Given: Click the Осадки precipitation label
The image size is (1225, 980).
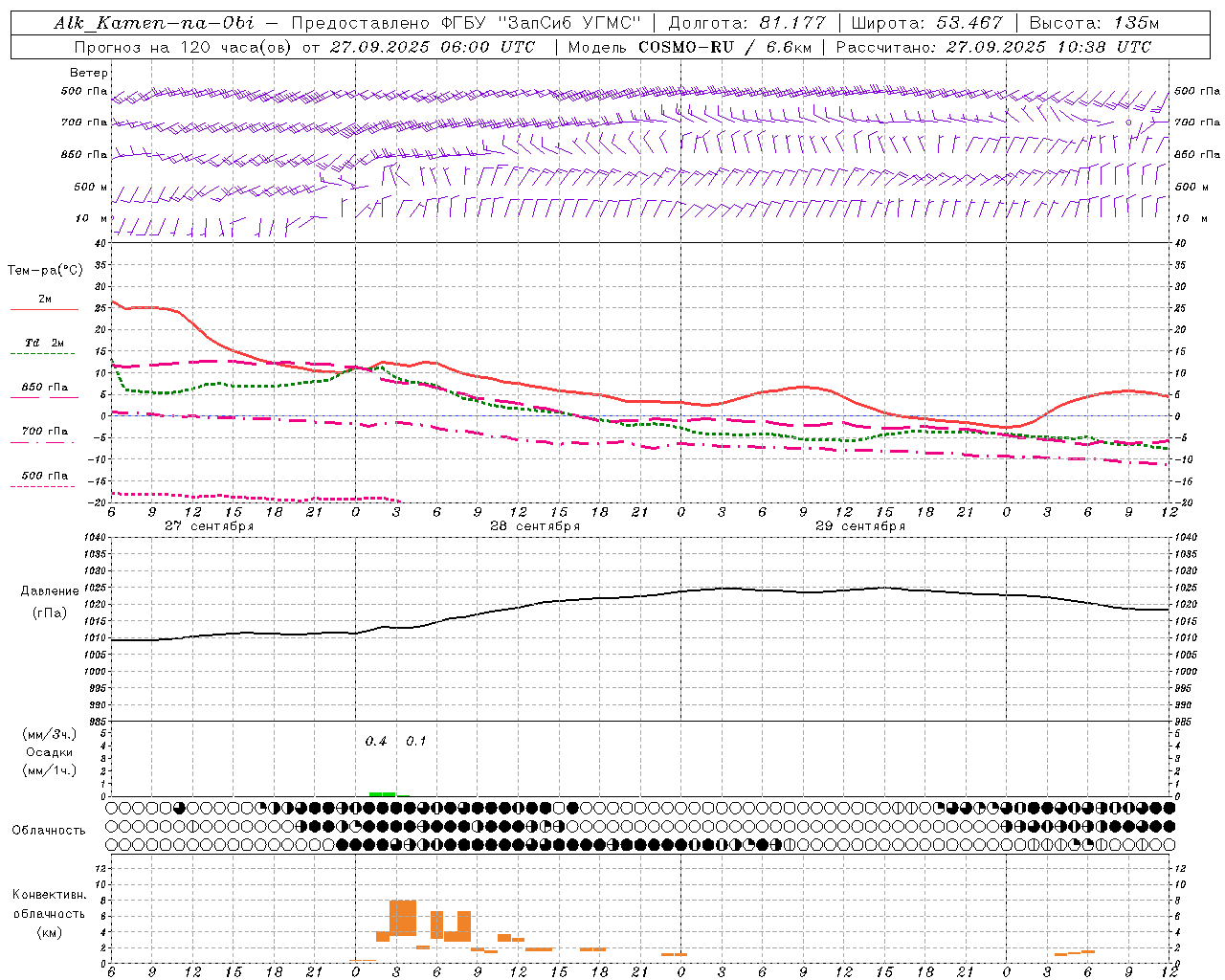Looking at the screenshot, I should [49, 752].
